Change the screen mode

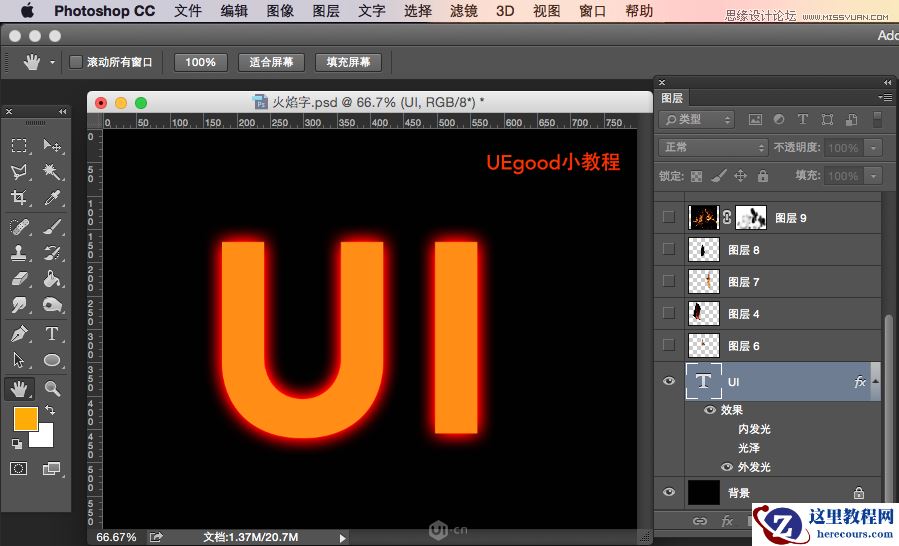pos(52,469)
